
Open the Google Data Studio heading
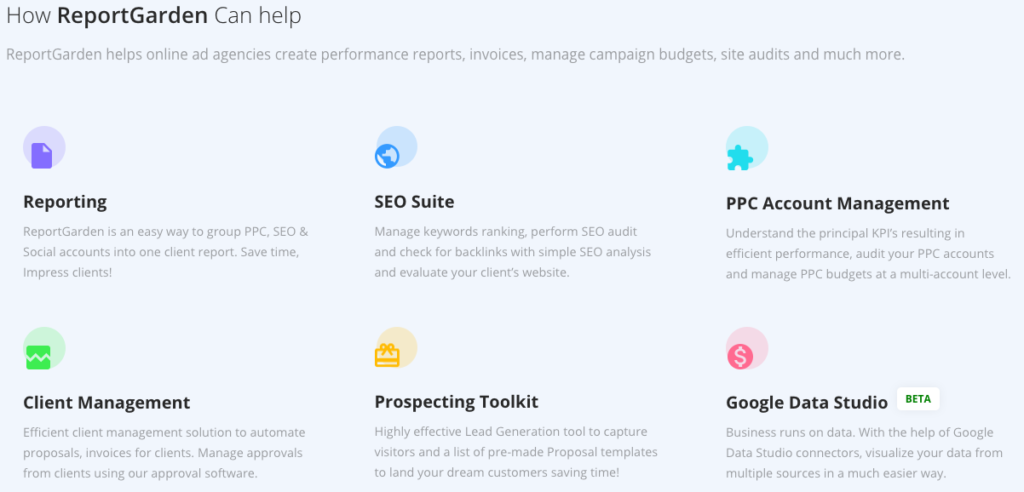pyautogui.click(x=807, y=403)
